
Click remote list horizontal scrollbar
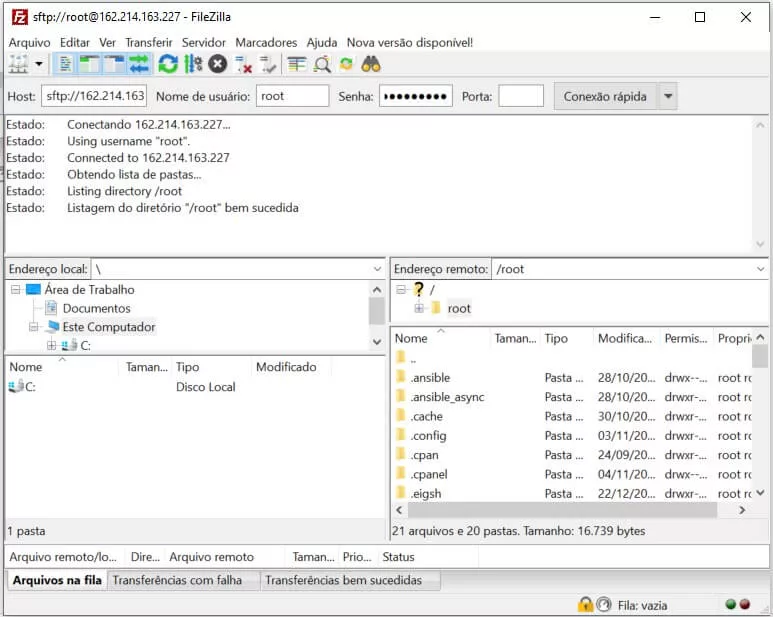[x=562, y=510]
